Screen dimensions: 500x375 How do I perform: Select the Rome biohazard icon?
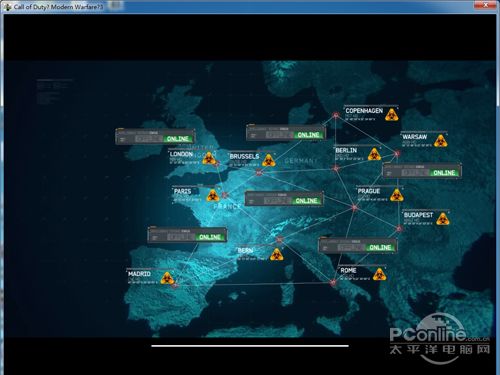click(379, 275)
